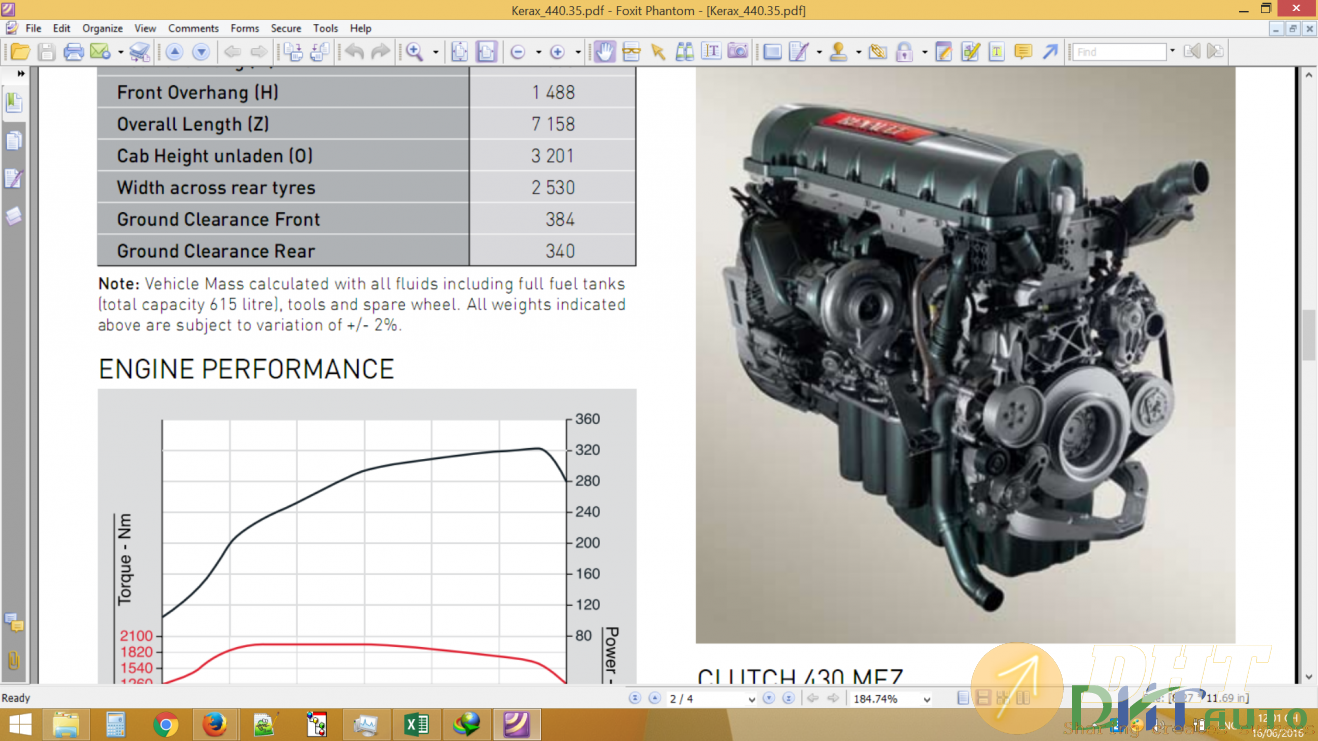
Task: Open the zoom level dropdown
Action: coord(926,697)
